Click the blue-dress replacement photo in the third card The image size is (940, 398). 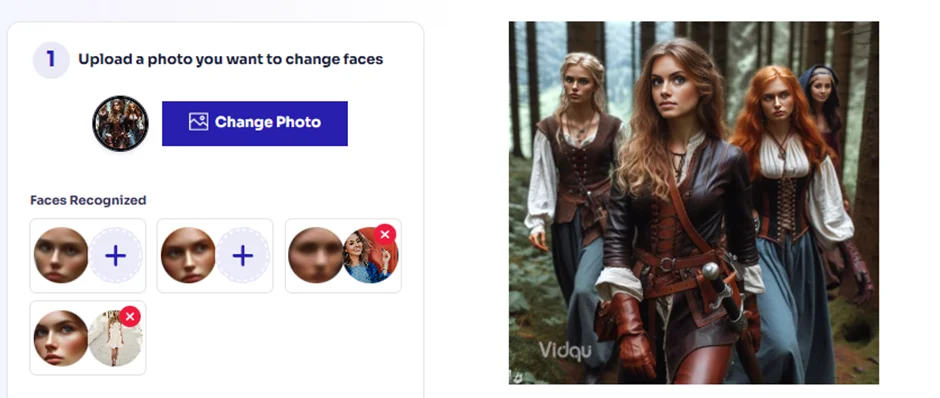click(x=369, y=257)
